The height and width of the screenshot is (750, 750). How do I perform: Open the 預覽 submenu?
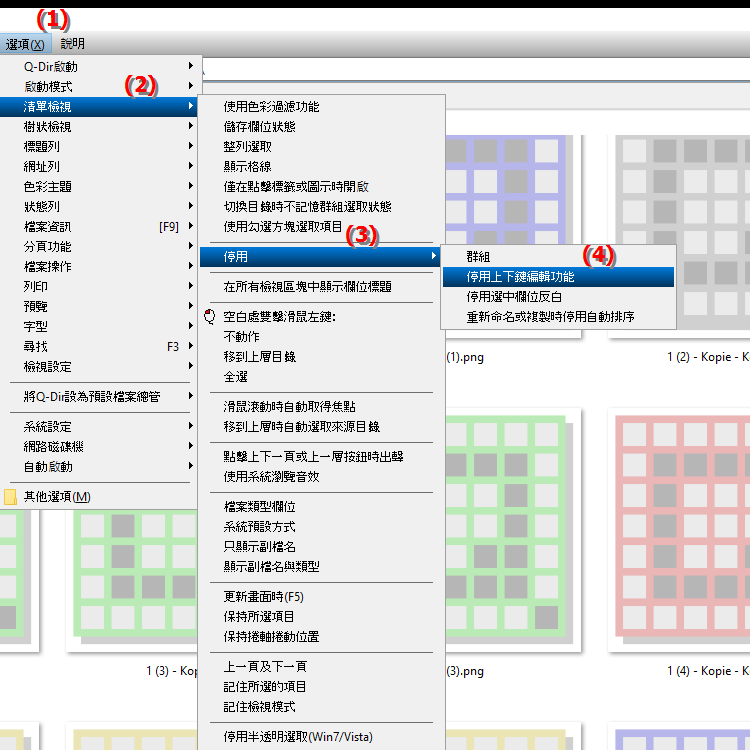click(100, 307)
